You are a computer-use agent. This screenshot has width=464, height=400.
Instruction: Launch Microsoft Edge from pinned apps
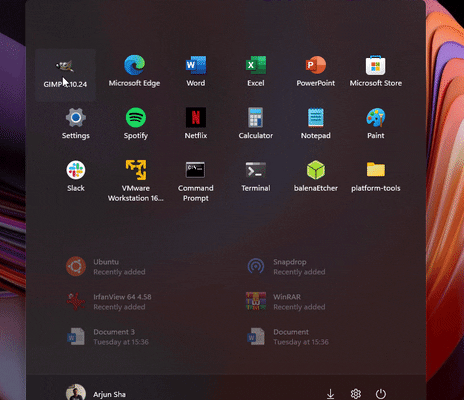click(x=134, y=72)
